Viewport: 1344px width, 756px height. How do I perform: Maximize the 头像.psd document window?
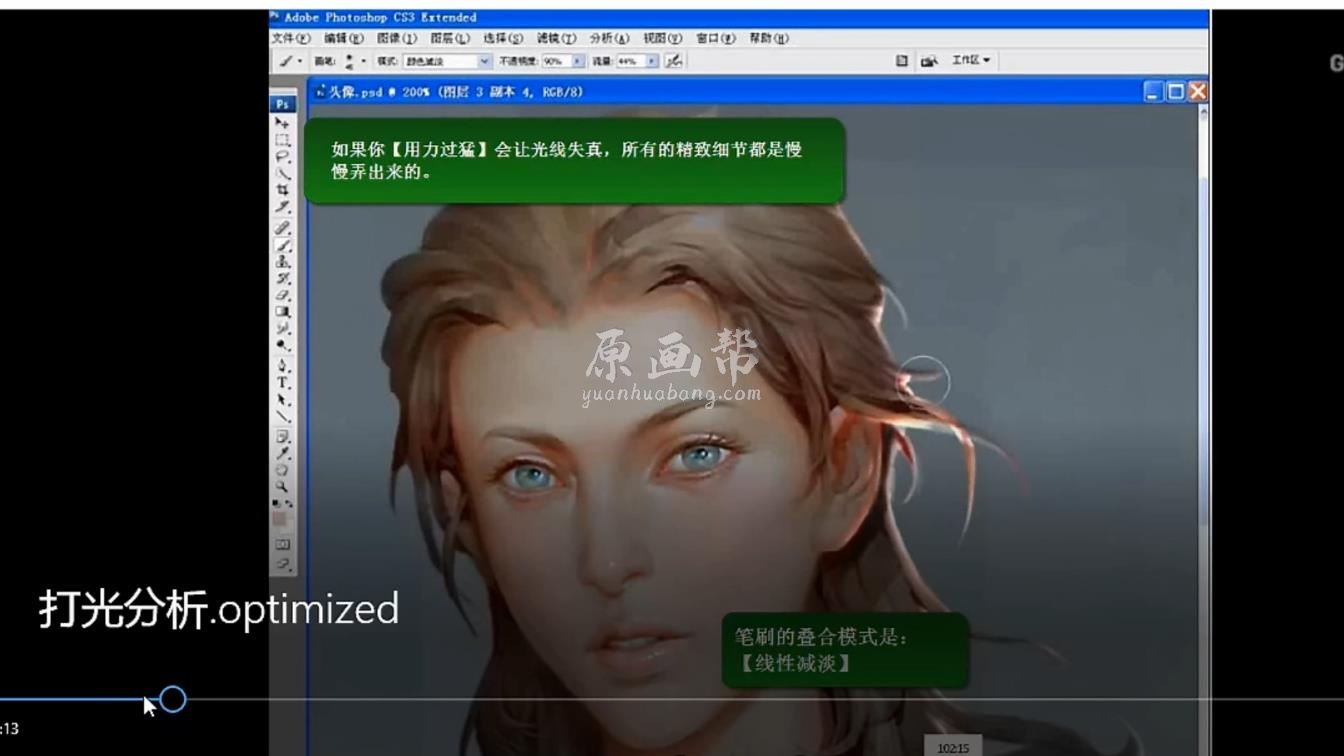pyautogui.click(x=1176, y=92)
